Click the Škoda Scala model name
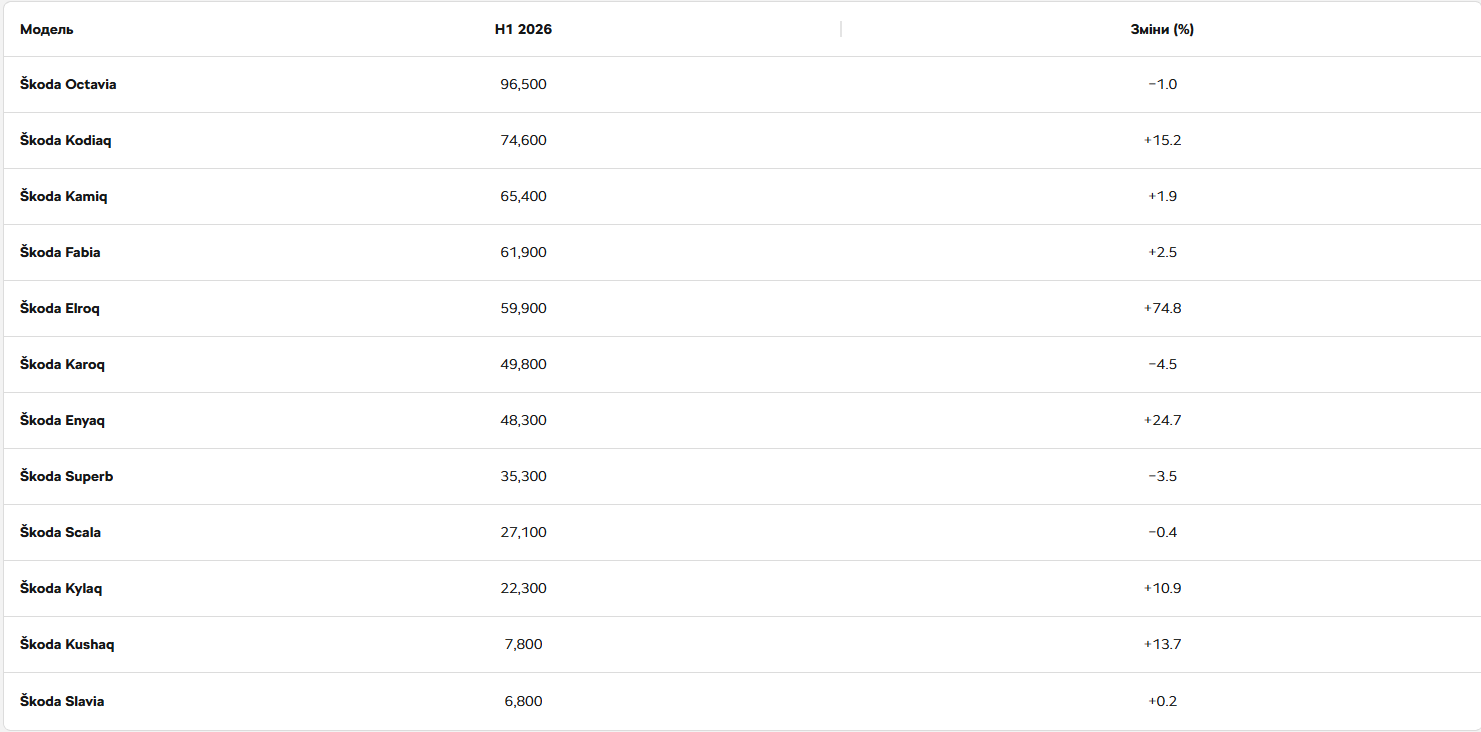Viewport: 1481px width, 732px height. pyautogui.click(x=60, y=532)
